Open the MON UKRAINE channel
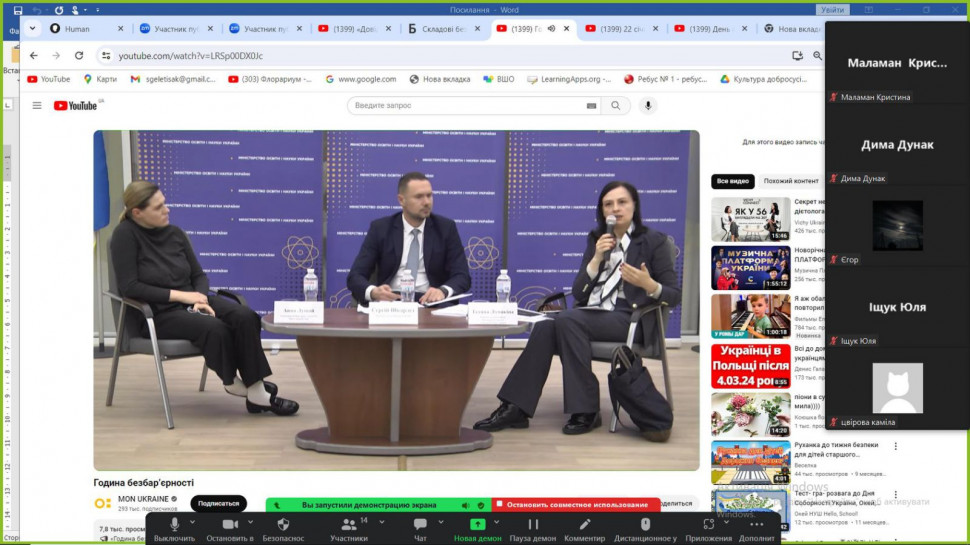 [144, 499]
